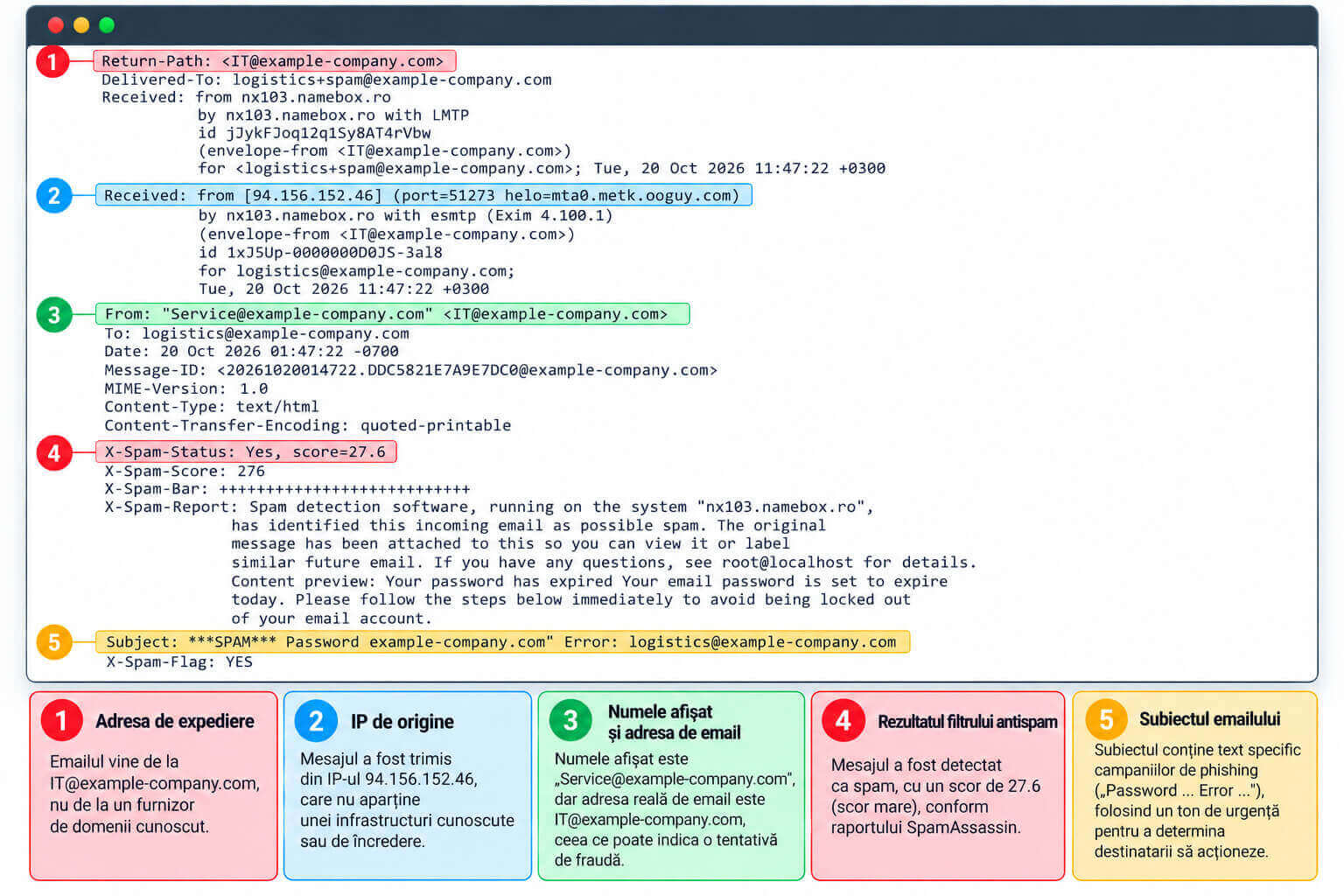1344x896 pixels.
Task: Click the "Received: from [94.156.152.46]" header line
Action: coord(423,195)
